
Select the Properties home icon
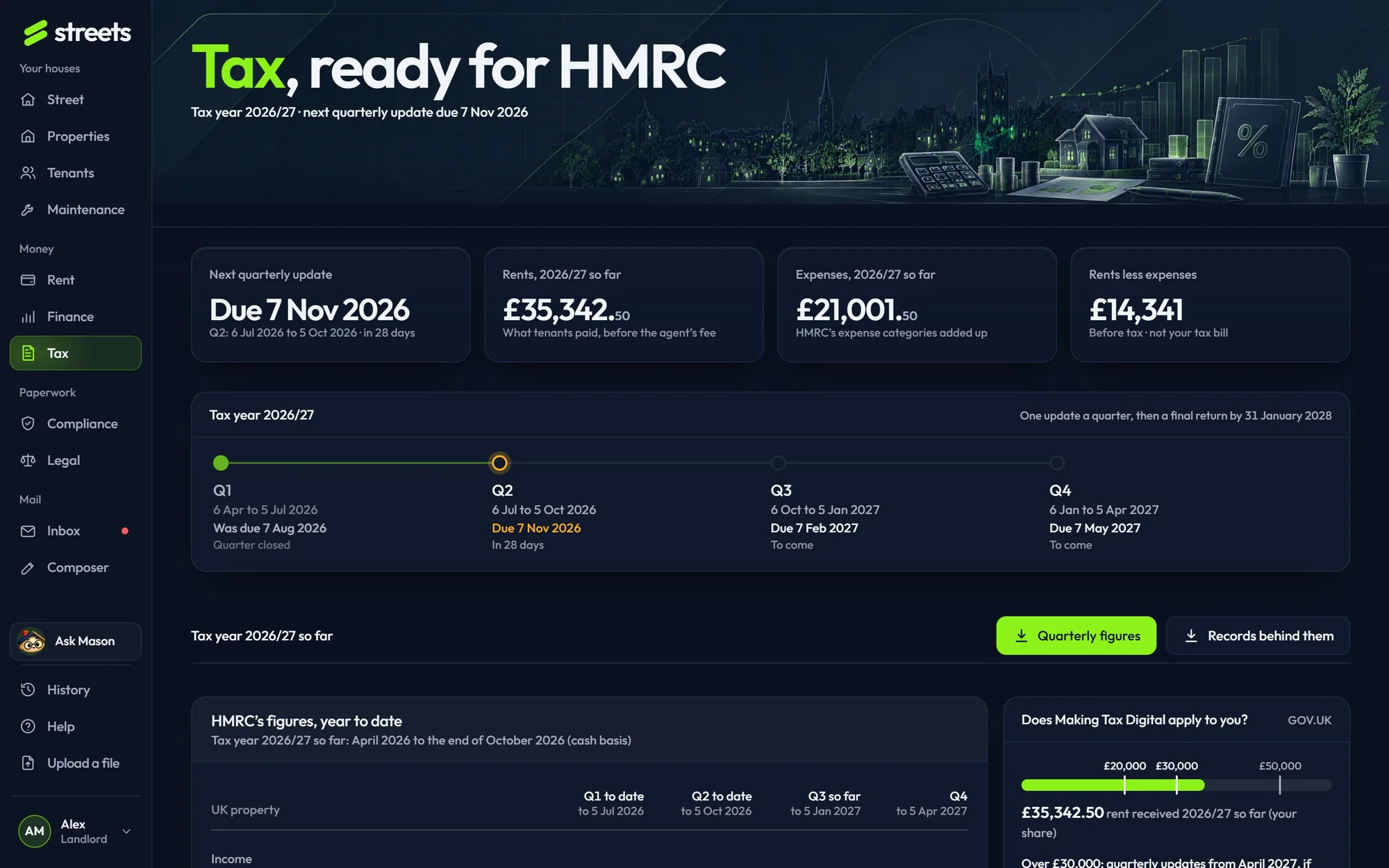(x=28, y=136)
